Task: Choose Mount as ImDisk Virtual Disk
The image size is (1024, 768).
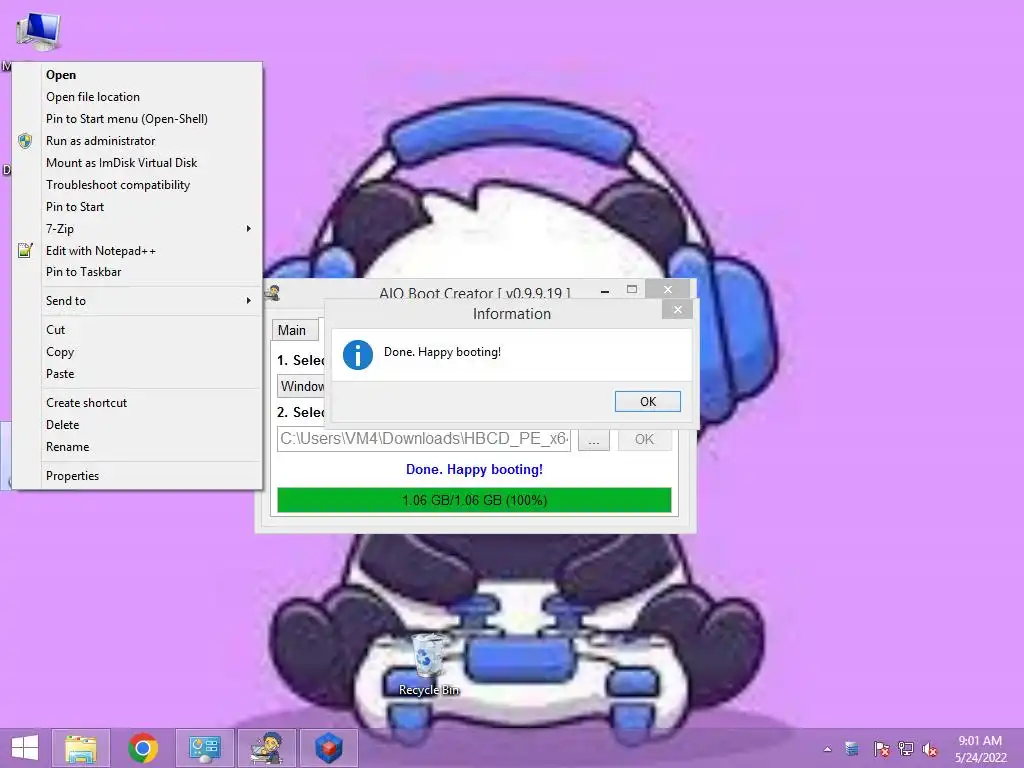Action: (x=138, y=163)
